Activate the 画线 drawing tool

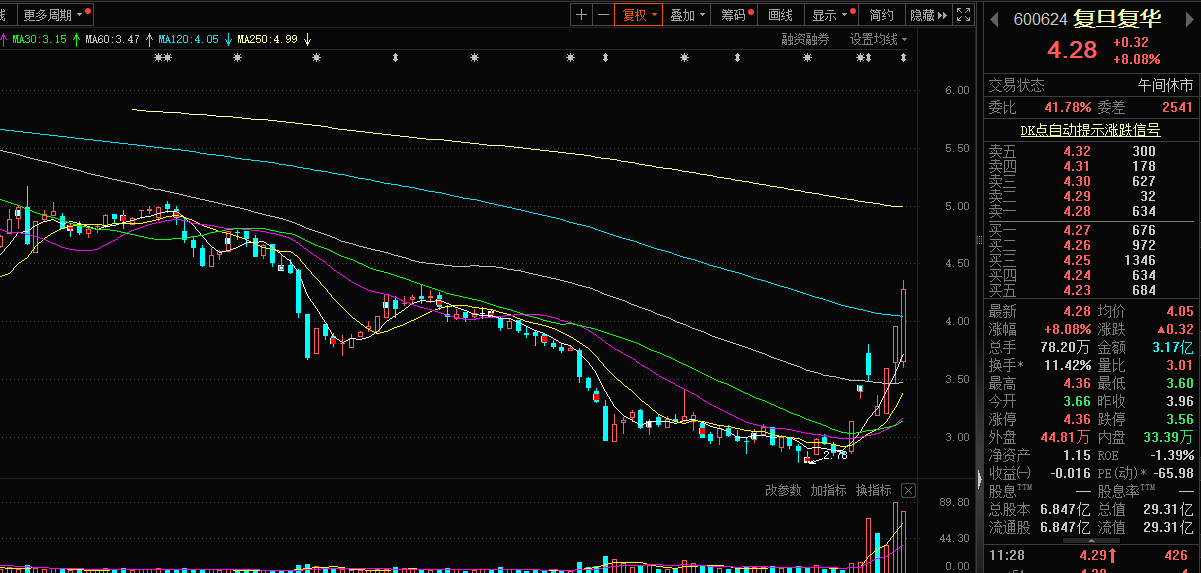click(x=781, y=14)
